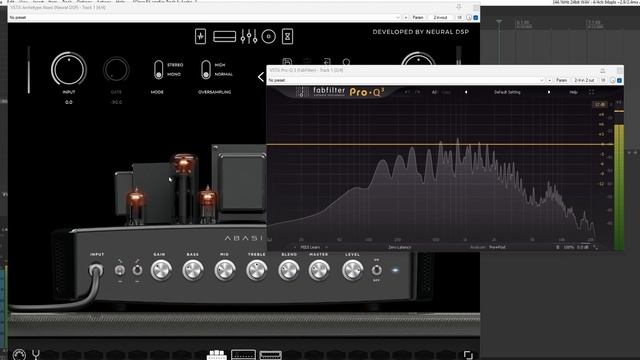Go to previous preset arrow in Pro-Q 3

(x=466, y=92)
